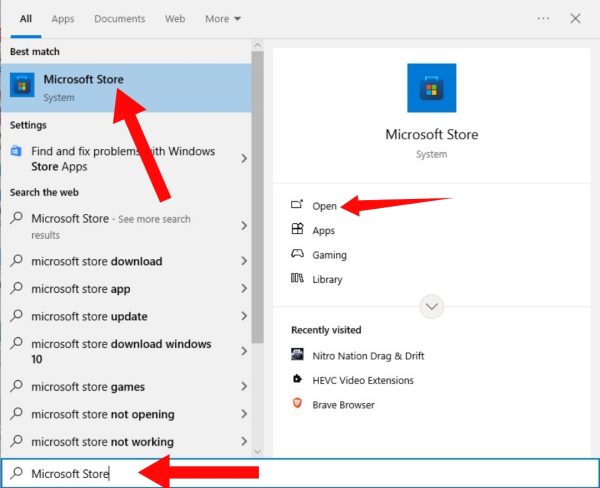Screen dimensions: 600x488
Task: Click Open action for Microsoft Store
Action: pos(324,206)
